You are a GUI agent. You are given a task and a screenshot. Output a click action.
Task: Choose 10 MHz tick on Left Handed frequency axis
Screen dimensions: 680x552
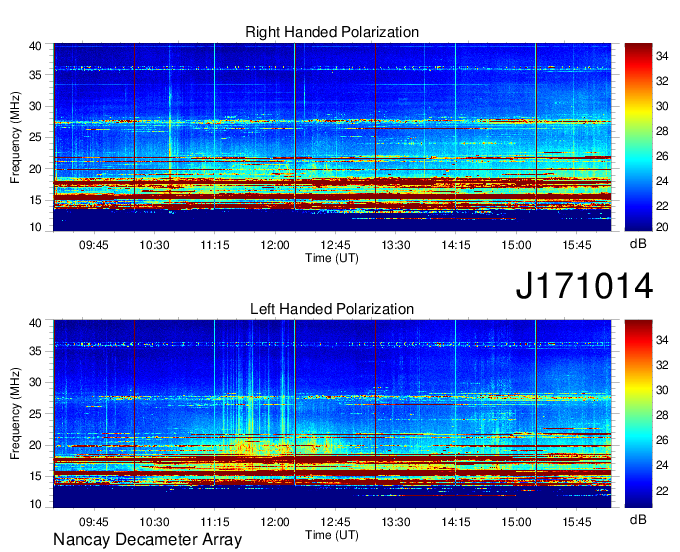click(x=35, y=504)
